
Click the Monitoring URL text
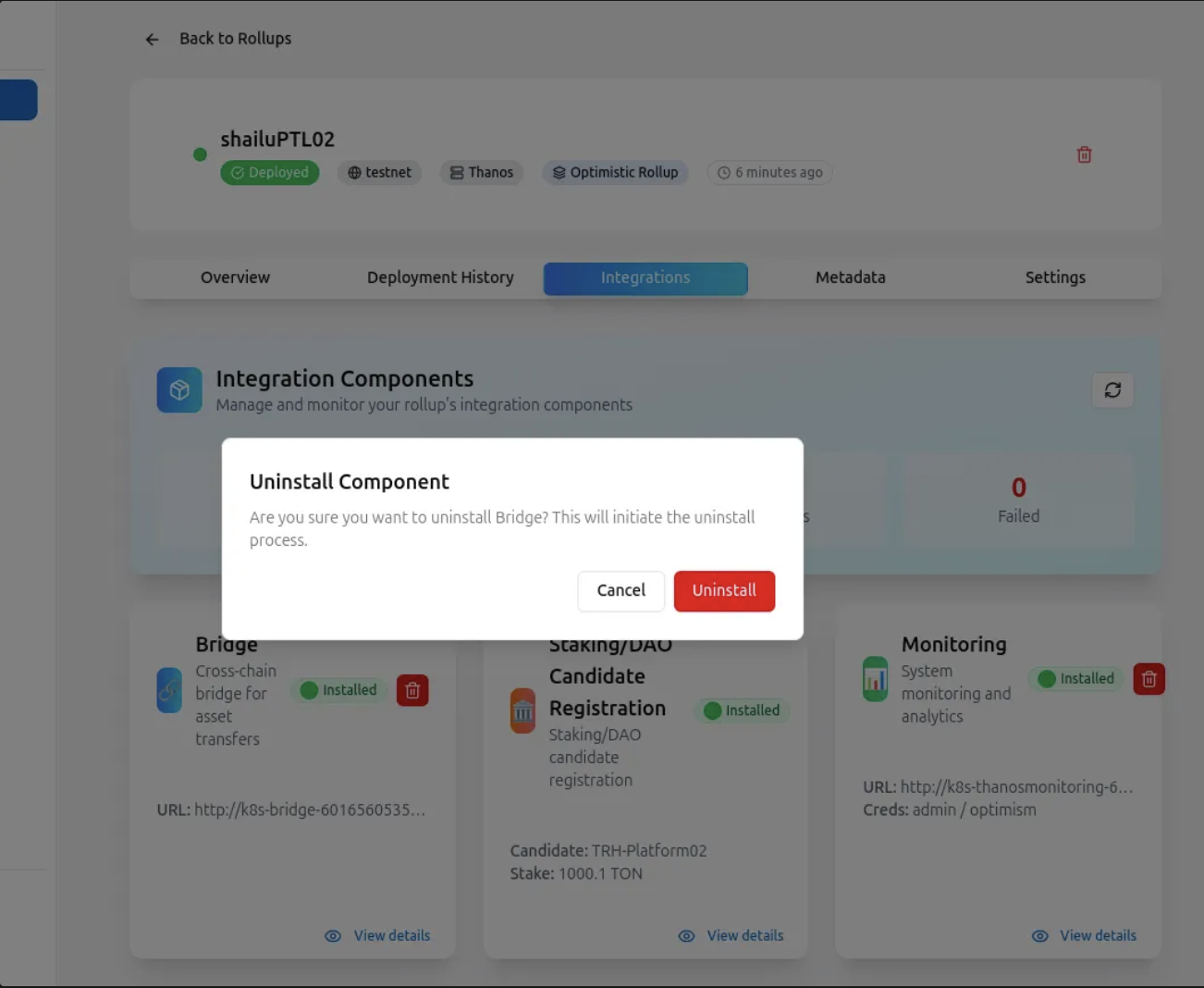tap(998, 787)
